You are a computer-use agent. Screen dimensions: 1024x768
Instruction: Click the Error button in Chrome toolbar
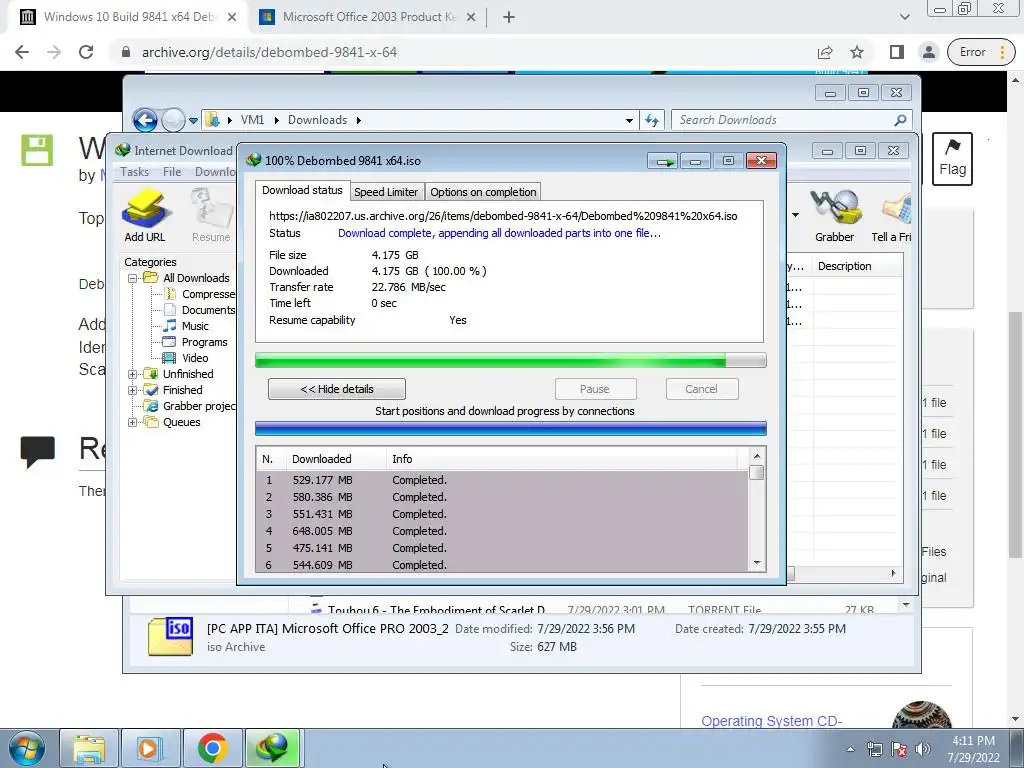coord(981,52)
